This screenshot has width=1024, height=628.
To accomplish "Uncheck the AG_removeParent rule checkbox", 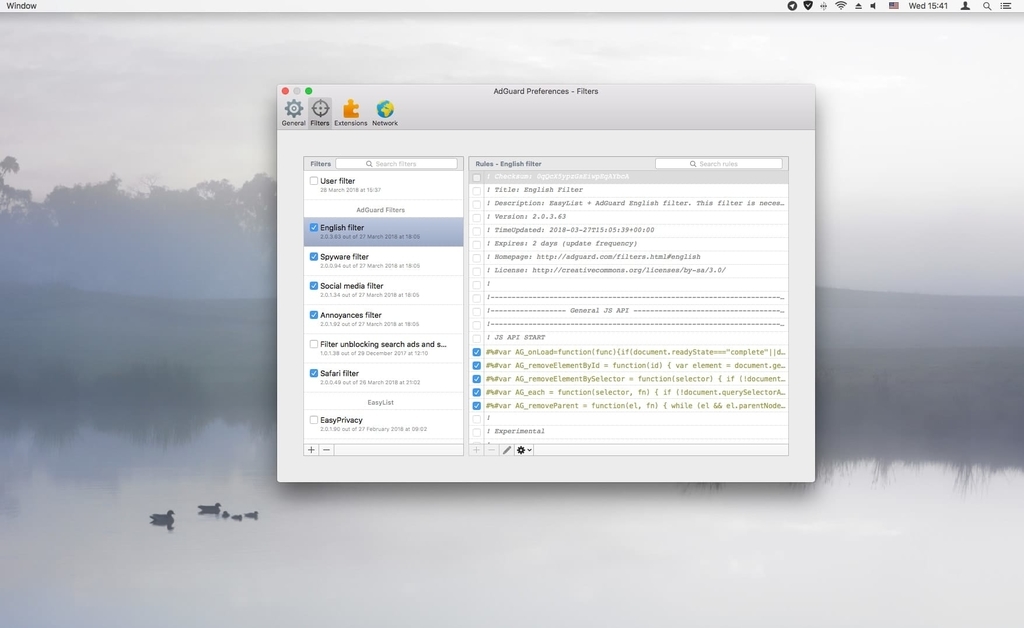I will click(x=477, y=405).
